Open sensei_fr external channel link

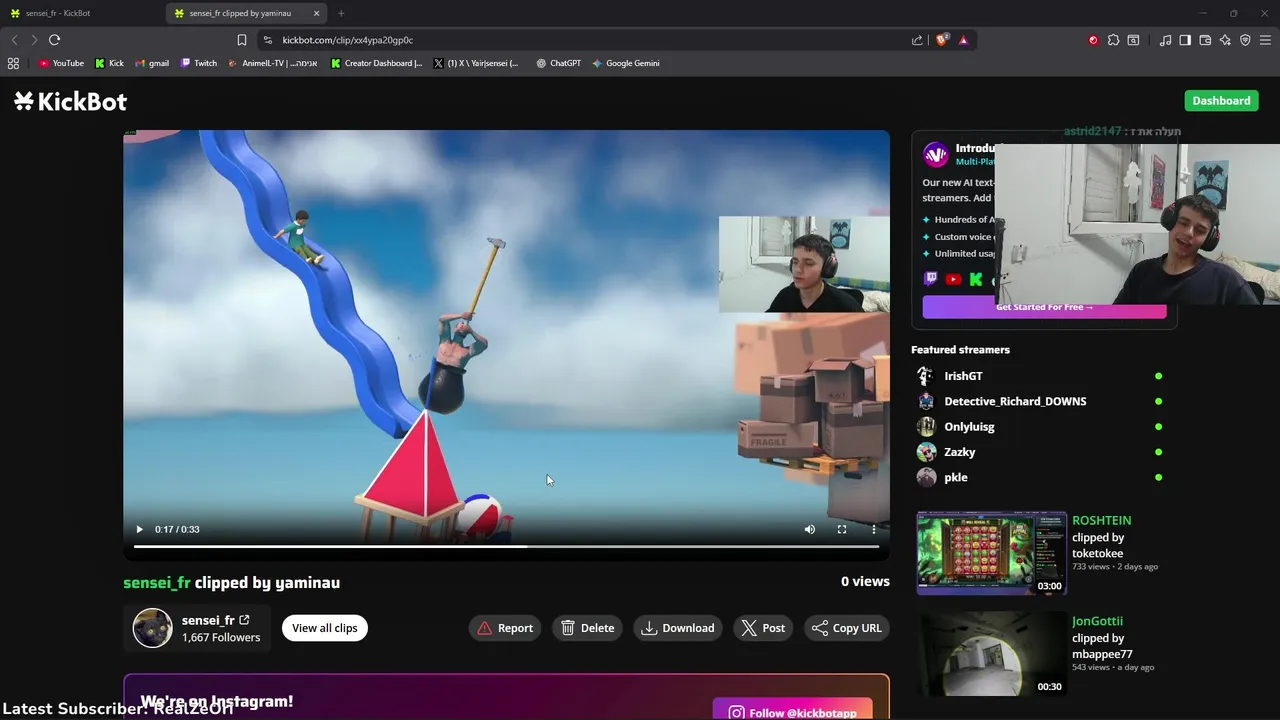click(244, 620)
